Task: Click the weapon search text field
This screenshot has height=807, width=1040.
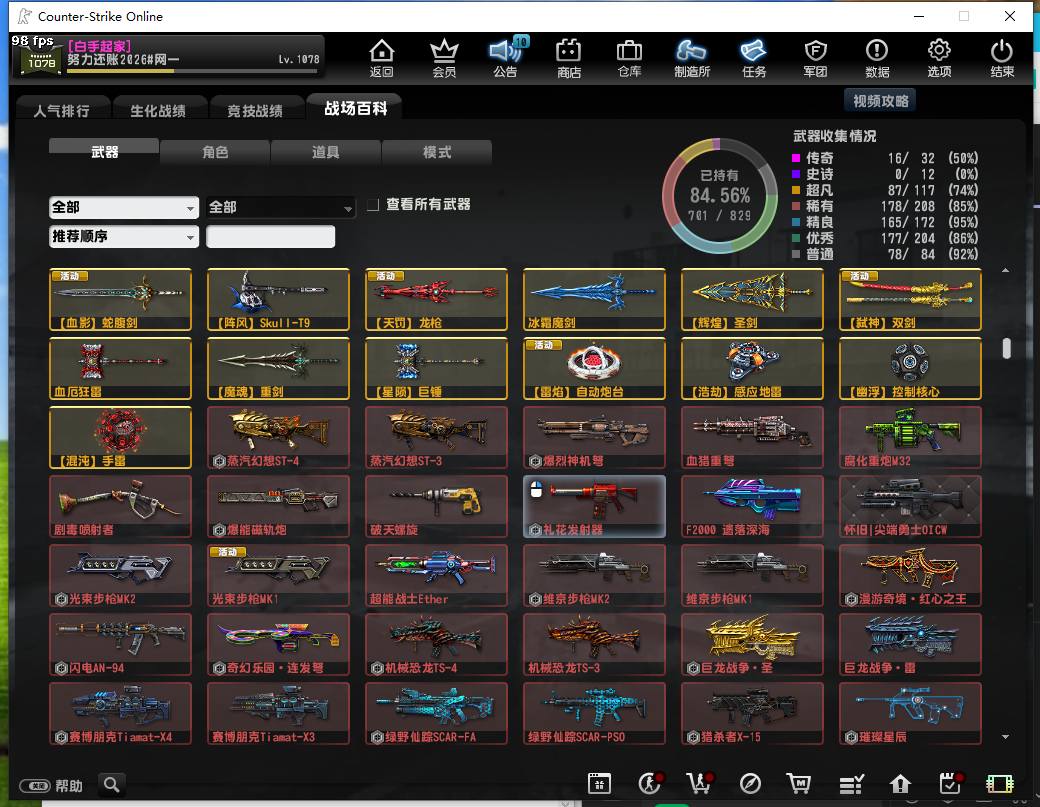Action: [x=271, y=237]
